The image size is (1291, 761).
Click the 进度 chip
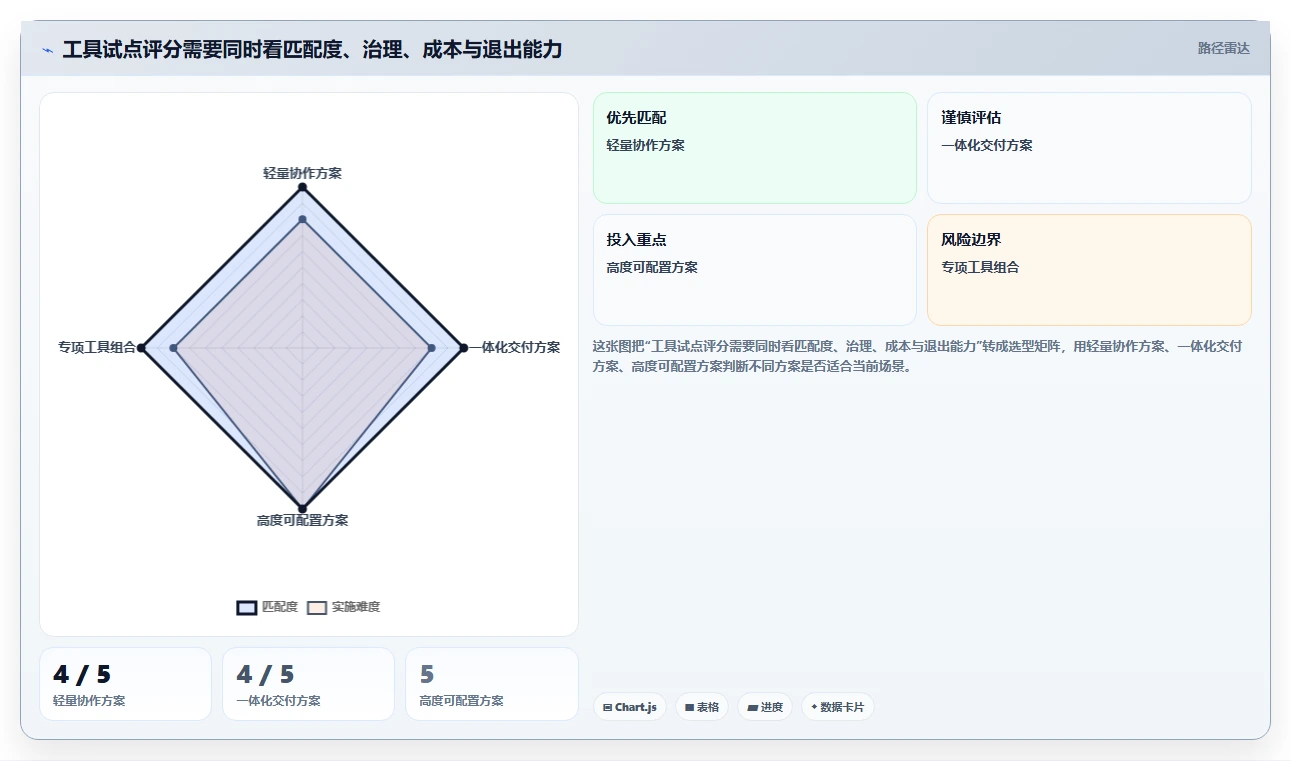tap(765, 707)
